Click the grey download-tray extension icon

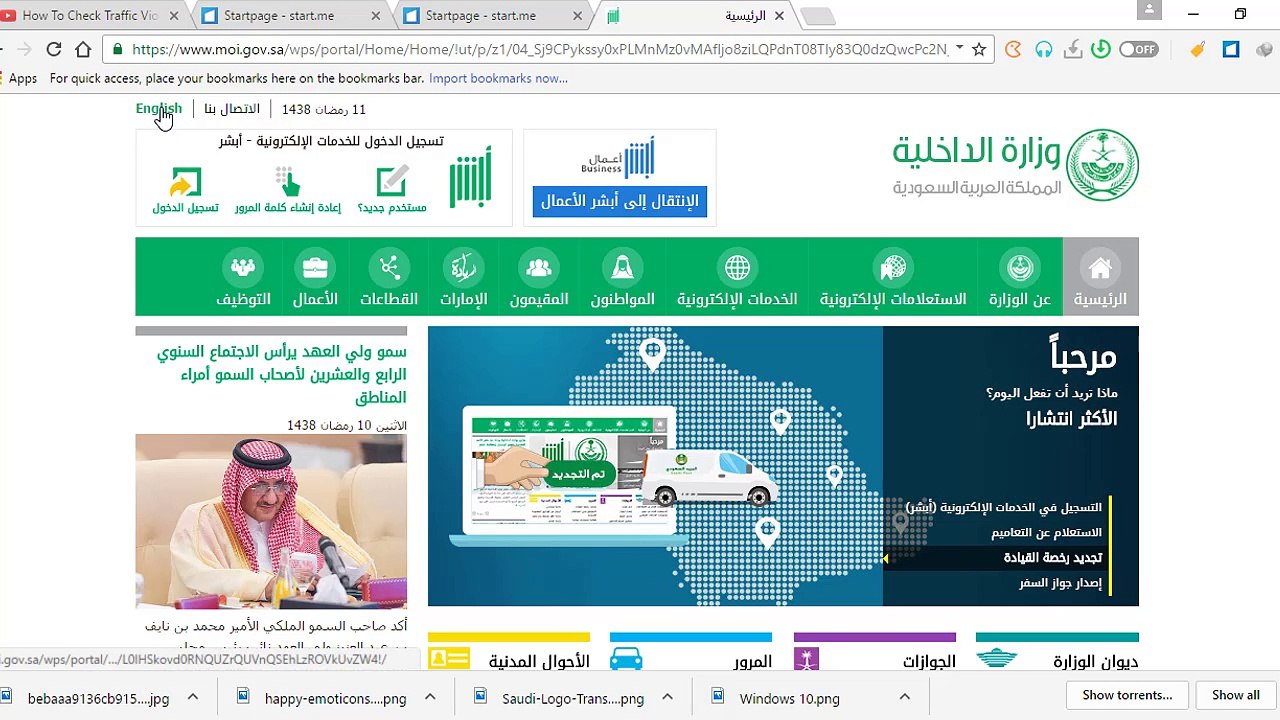(x=1072, y=49)
